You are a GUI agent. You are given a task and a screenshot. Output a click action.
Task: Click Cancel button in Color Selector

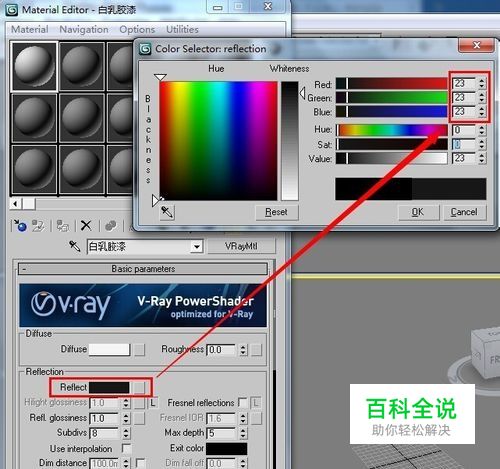click(464, 212)
